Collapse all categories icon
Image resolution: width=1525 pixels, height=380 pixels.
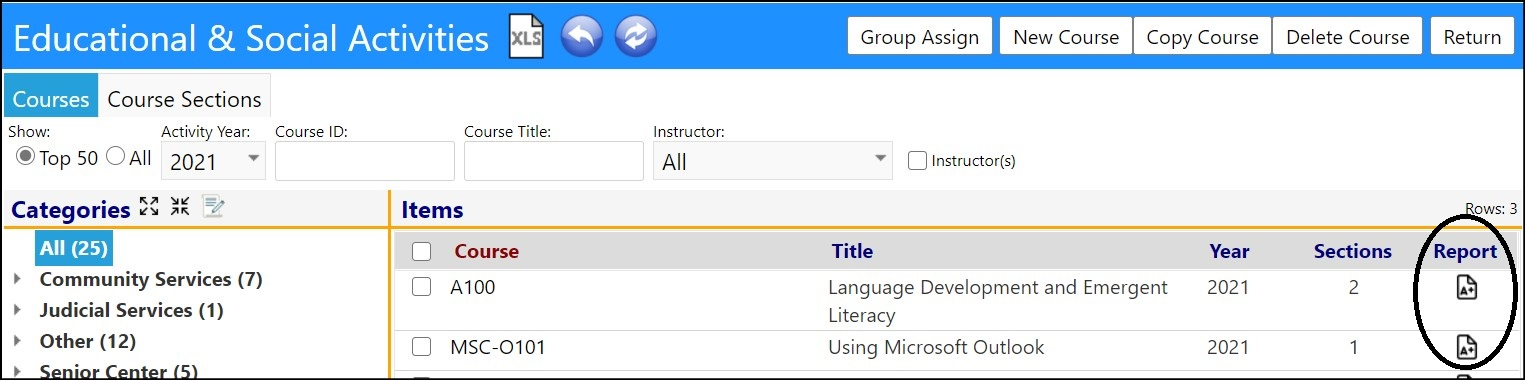point(180,207)
